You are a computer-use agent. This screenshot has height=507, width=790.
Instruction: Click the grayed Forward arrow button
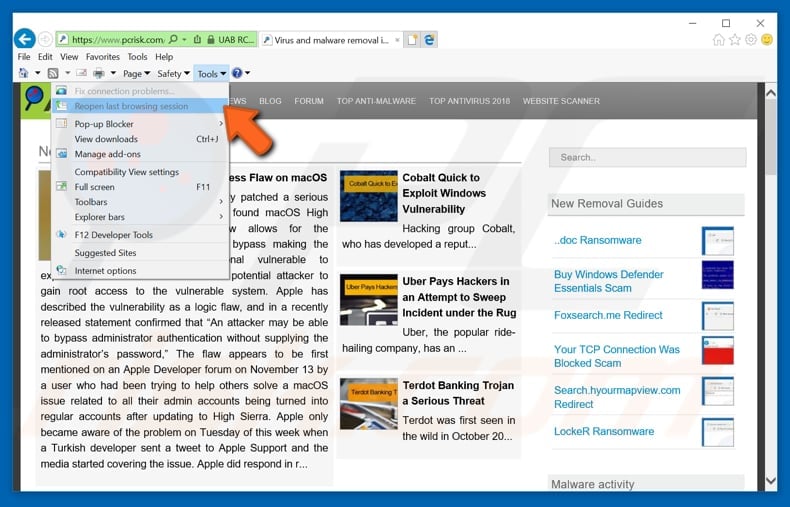coord(45,39)
